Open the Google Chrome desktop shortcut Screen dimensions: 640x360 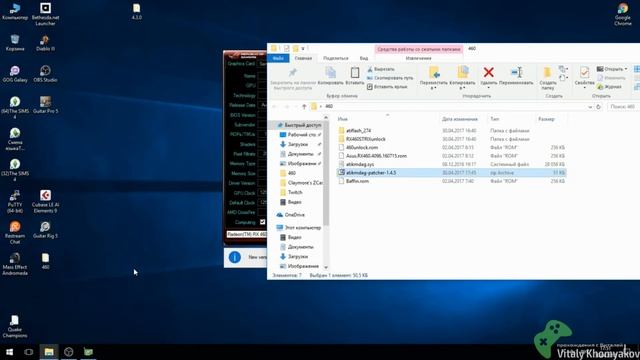[x=622, y=14]
